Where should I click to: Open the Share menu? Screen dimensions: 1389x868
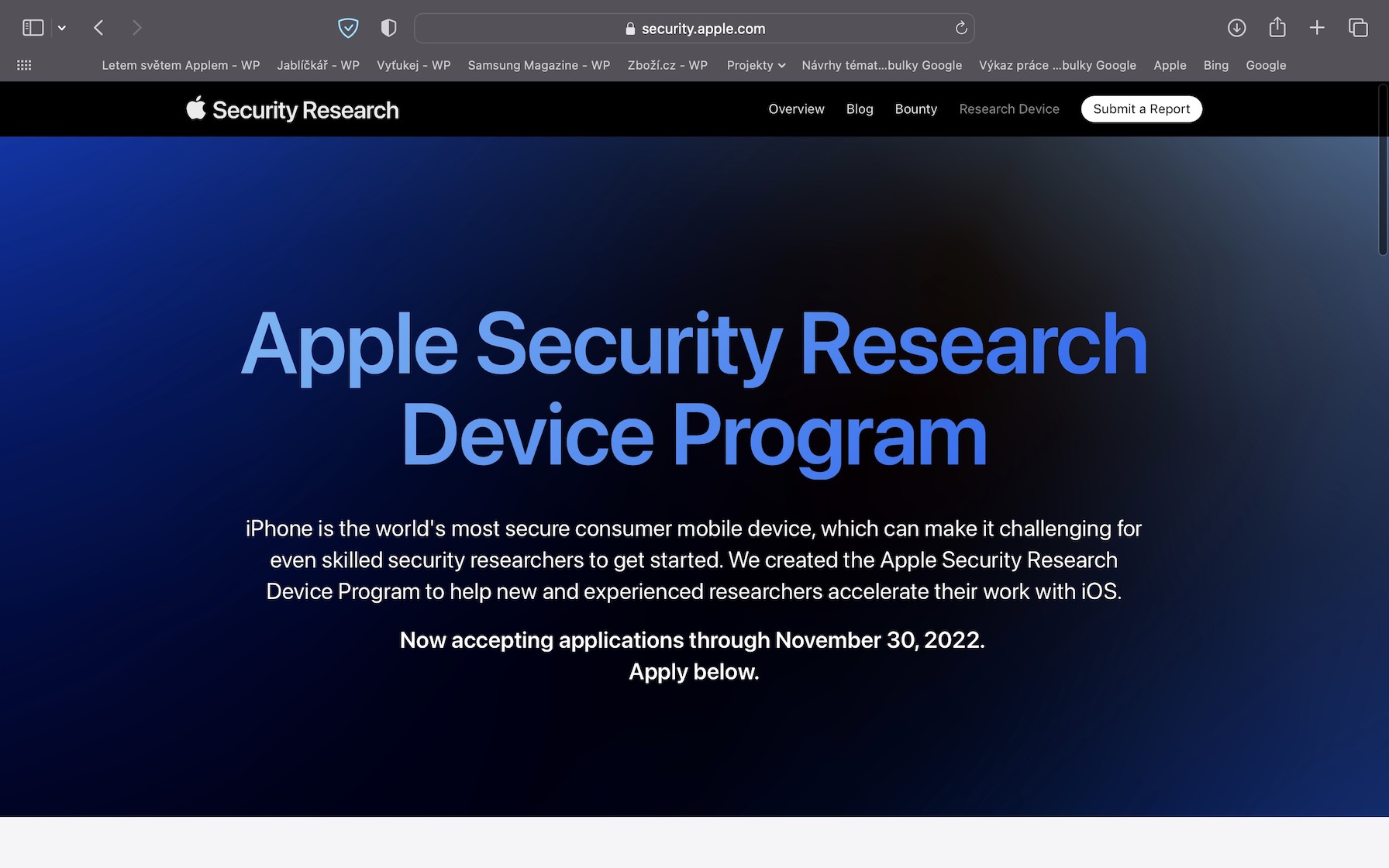click(1277, 28)
